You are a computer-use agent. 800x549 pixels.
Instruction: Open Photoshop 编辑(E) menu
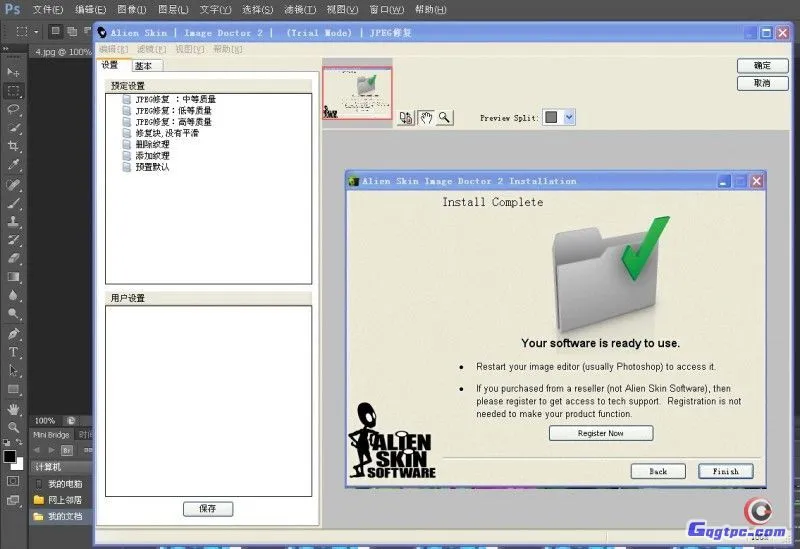click(x=90, y=9)
